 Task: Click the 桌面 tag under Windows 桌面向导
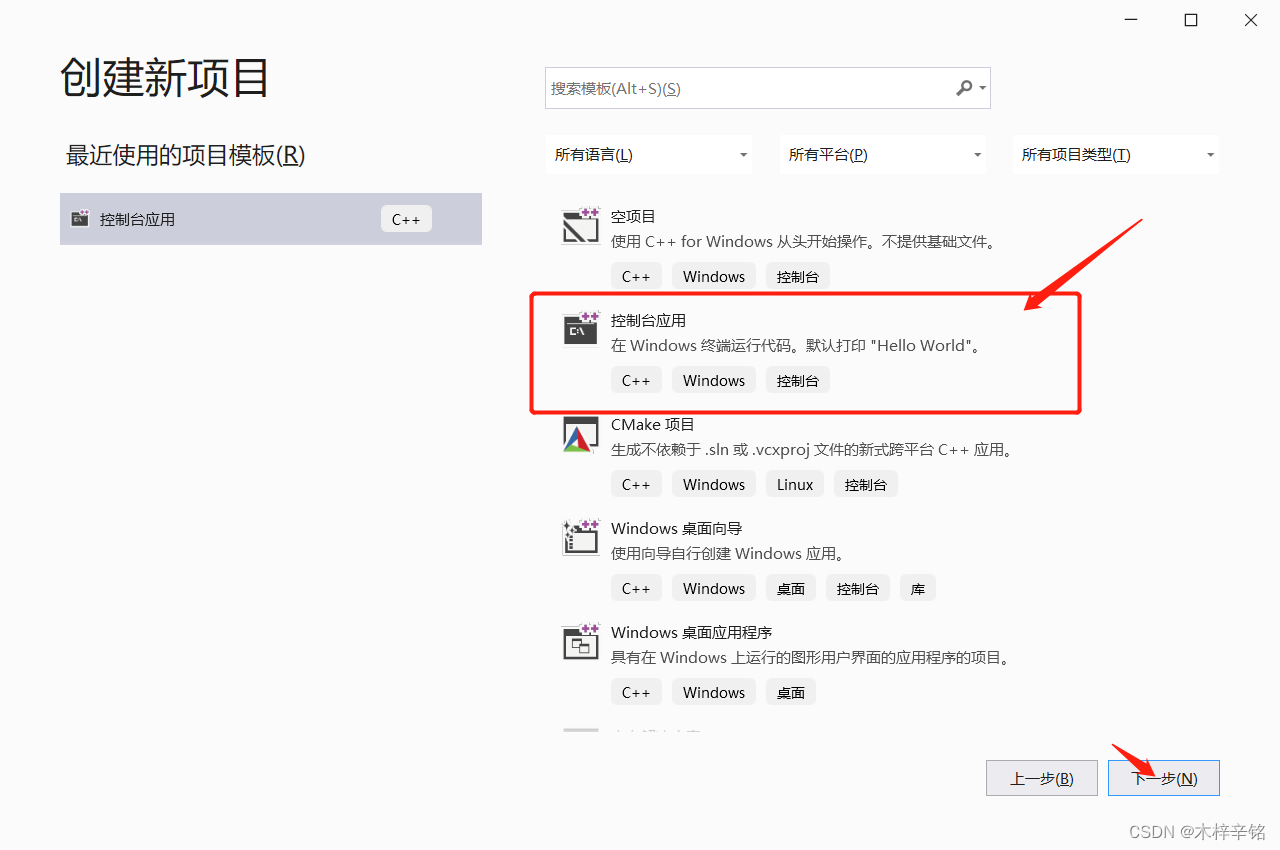pyautogui.click(x=791, y=588)
